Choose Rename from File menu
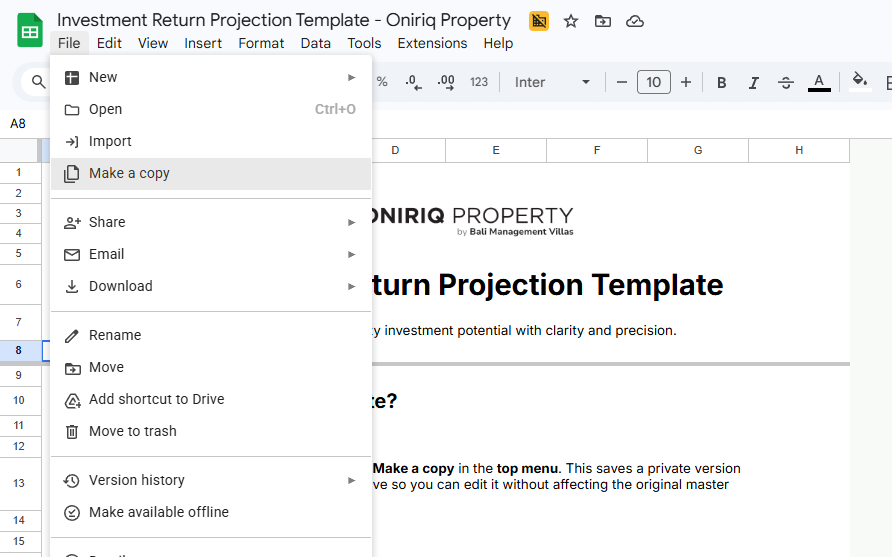The image size is (892, 557). [x=211, y=335]
